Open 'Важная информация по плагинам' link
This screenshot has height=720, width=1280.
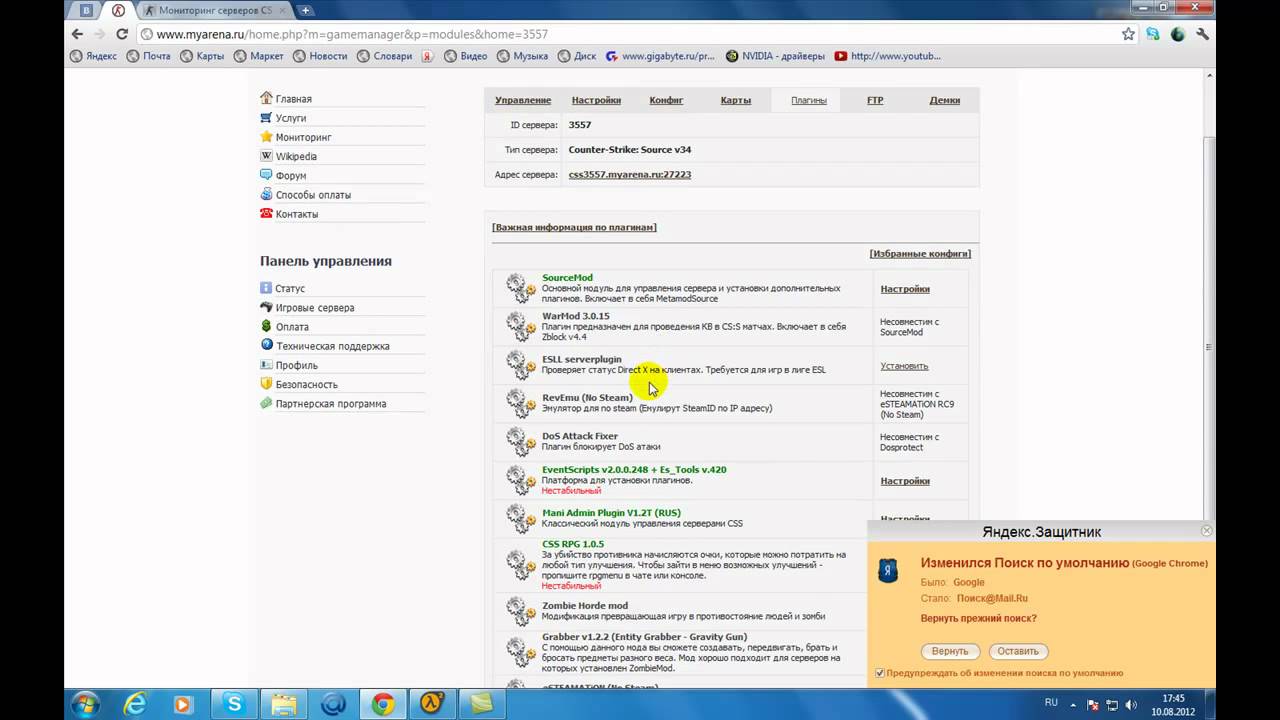tap(574, 227)
